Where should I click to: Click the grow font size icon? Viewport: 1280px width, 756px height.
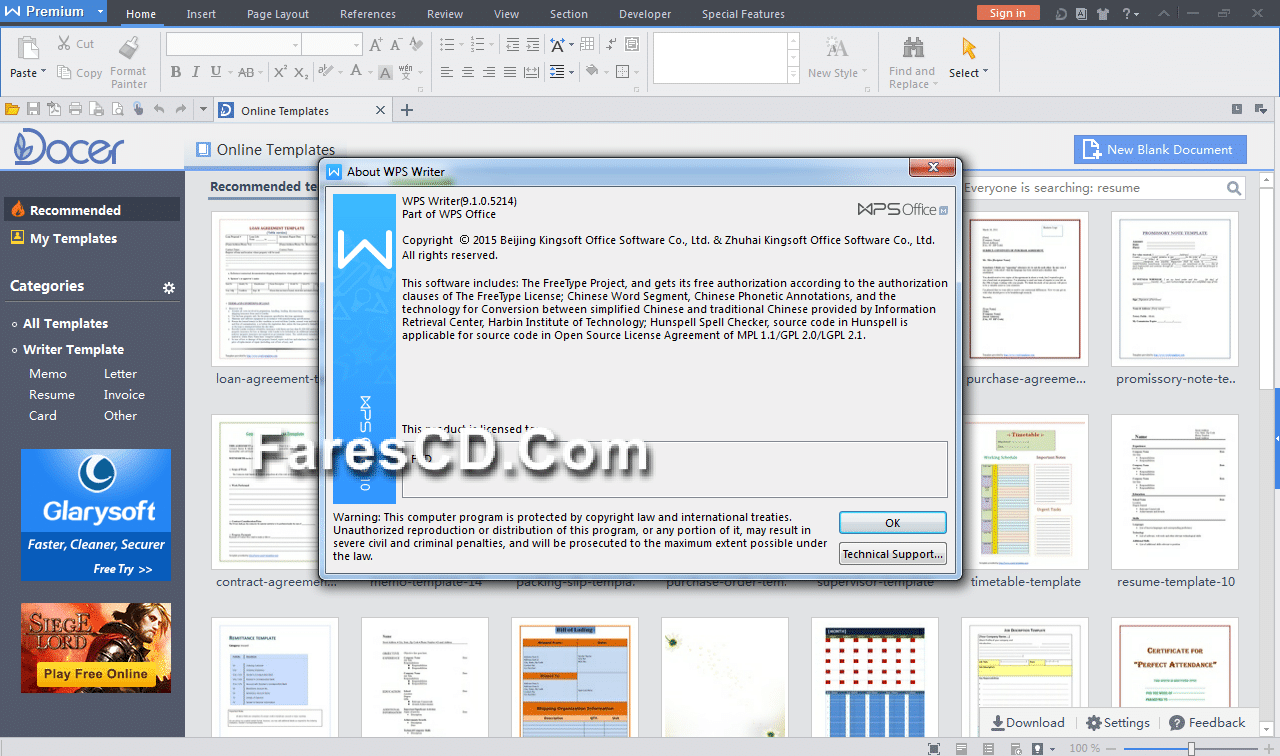point(376,45)
